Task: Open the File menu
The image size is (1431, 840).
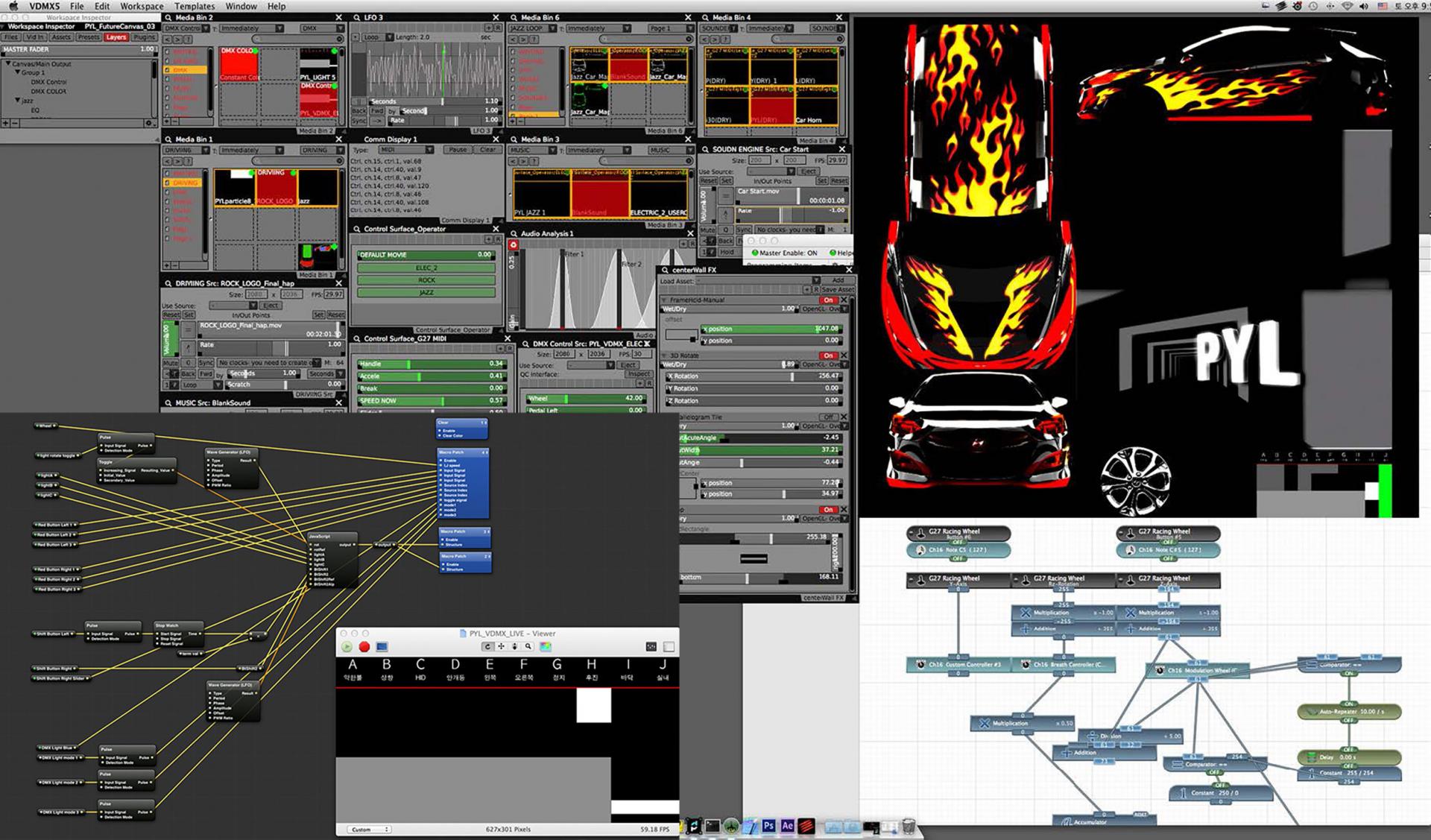Action: click(x=77, y=6)
